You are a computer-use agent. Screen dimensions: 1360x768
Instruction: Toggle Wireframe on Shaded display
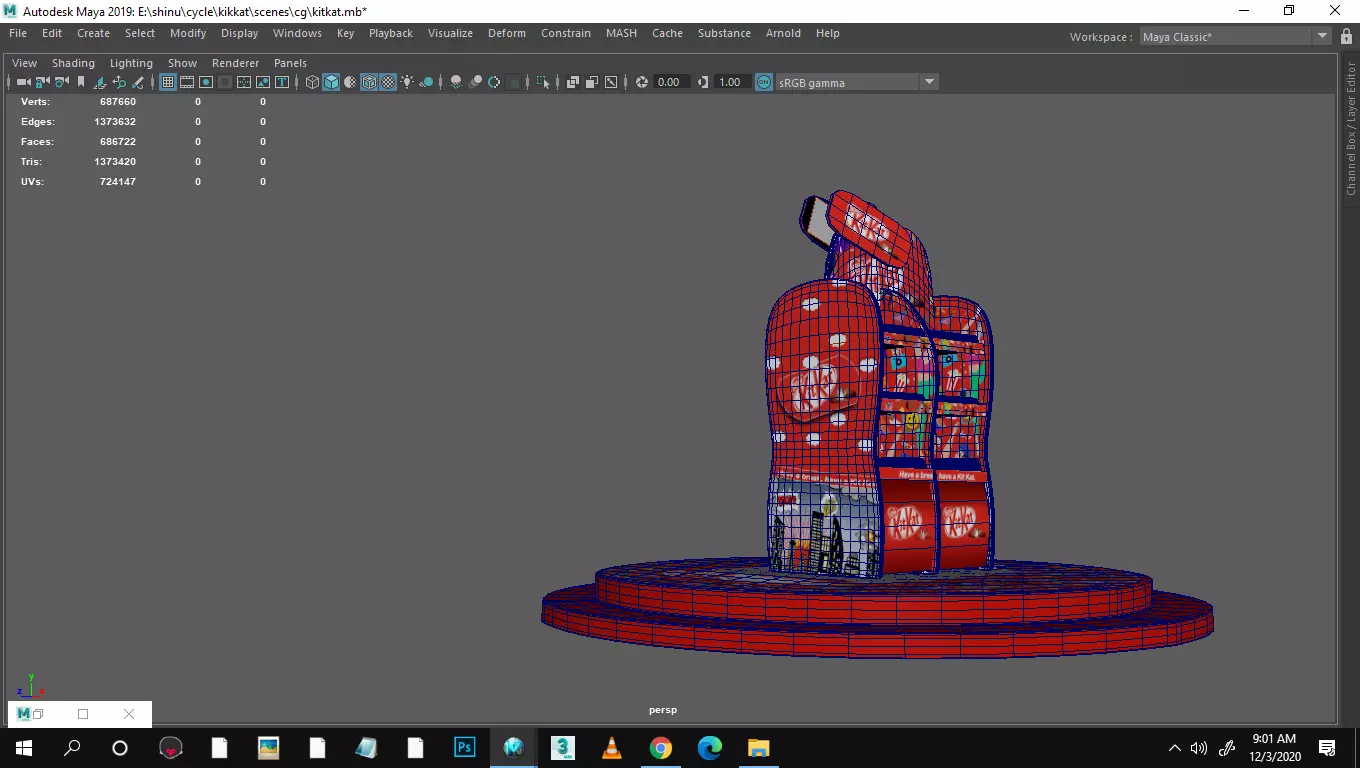click(369, 82)
